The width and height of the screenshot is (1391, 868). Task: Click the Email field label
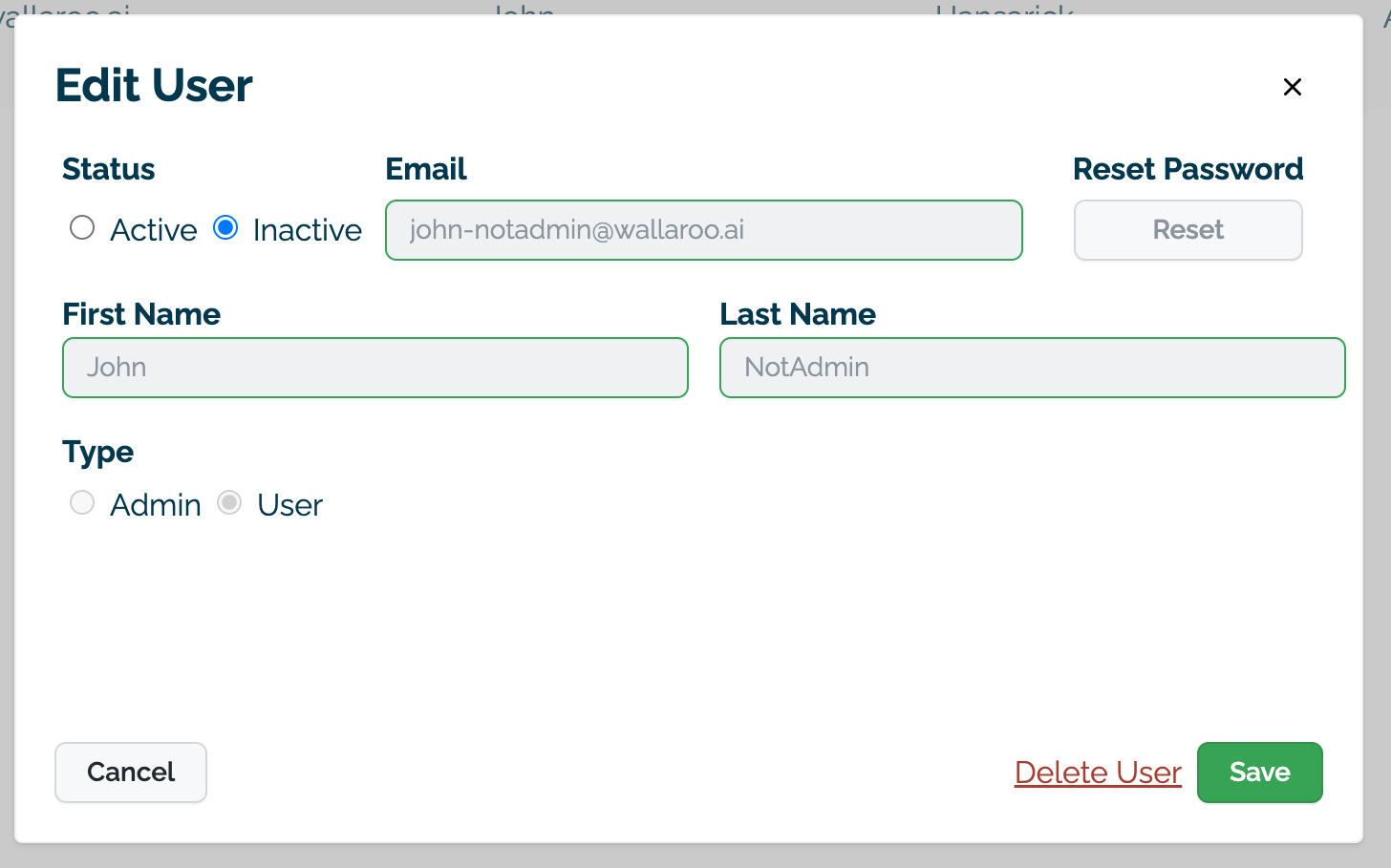tap(426, 169)
